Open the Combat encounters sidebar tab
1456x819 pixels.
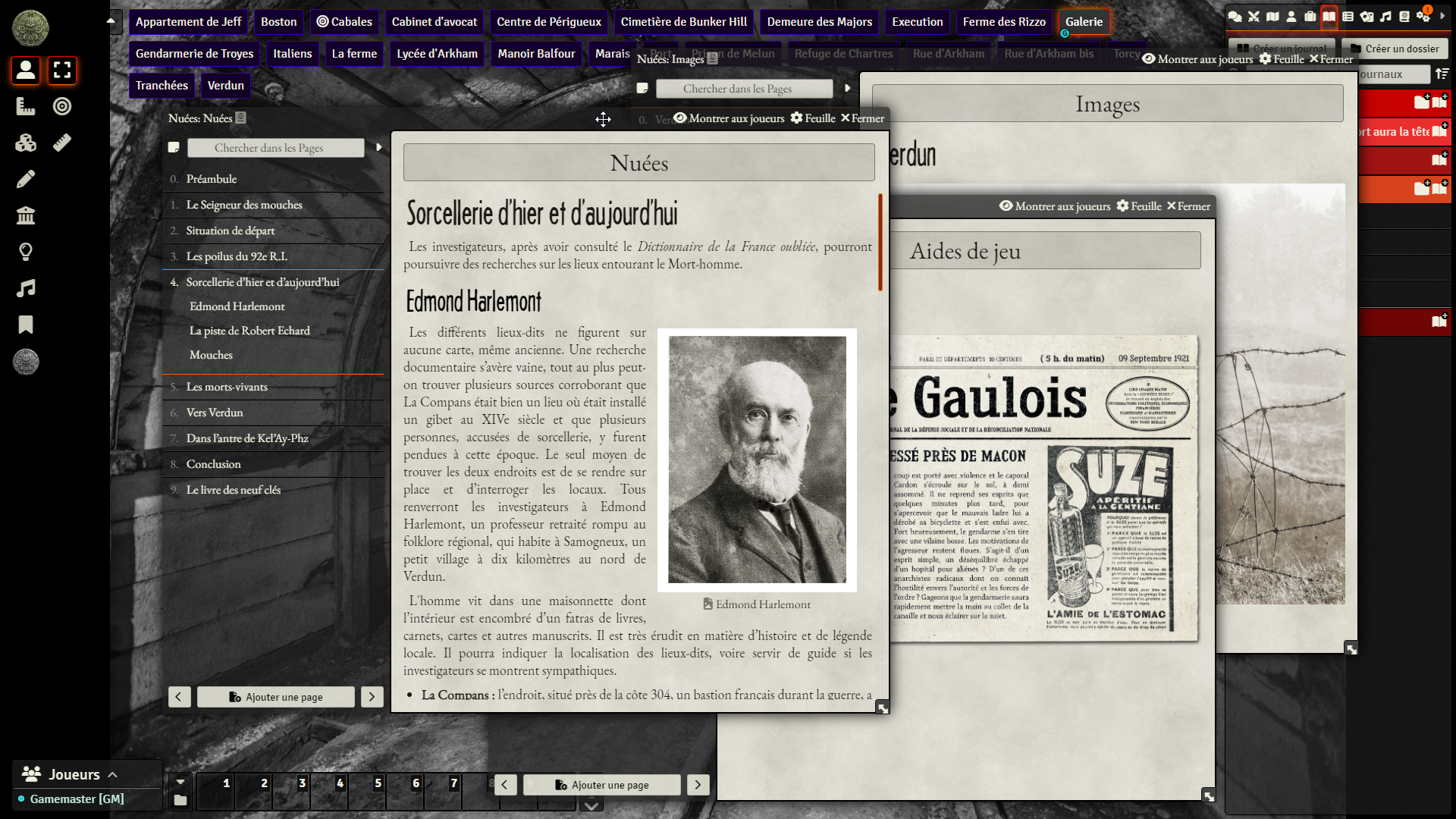pos(1254,17)
